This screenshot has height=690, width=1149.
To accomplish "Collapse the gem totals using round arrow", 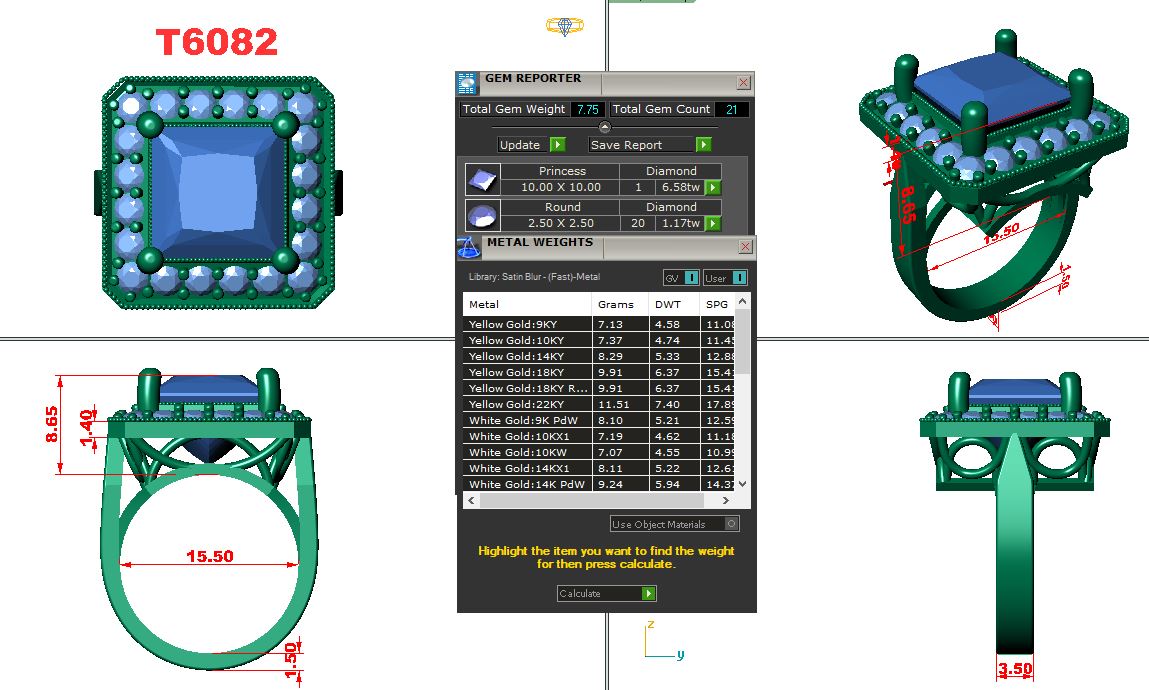I will 604,127.
